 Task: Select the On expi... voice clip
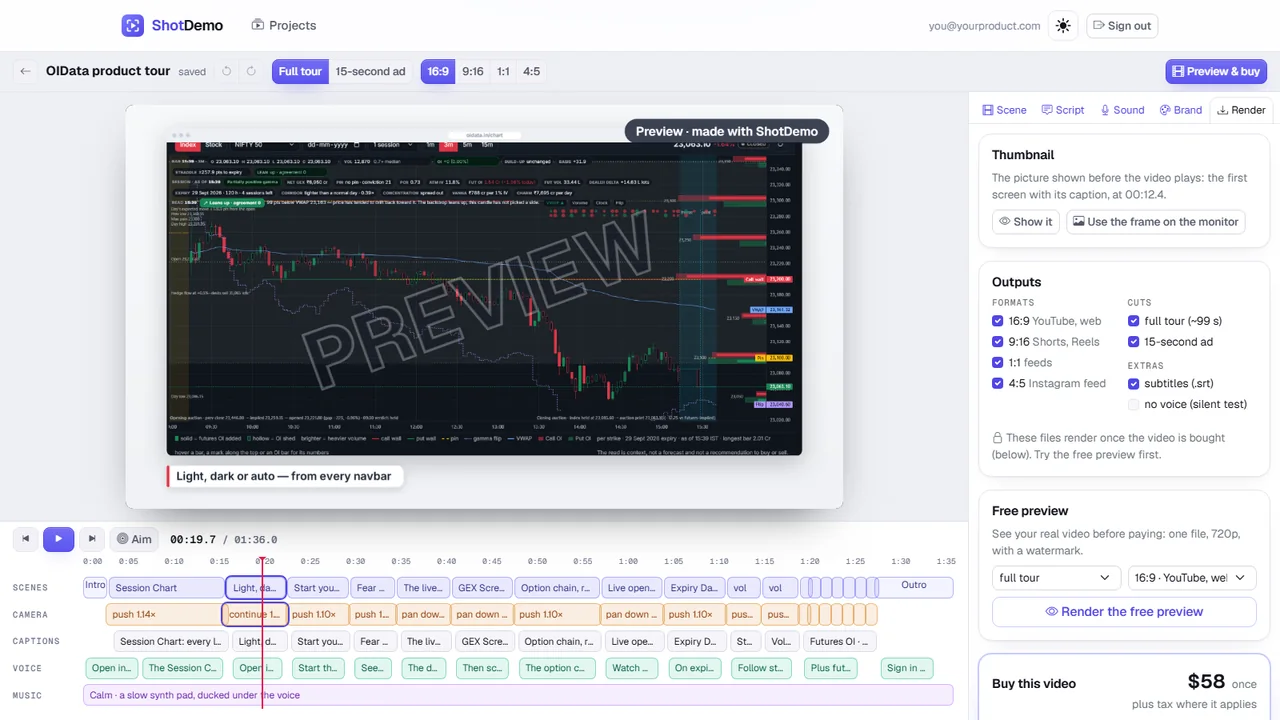pos(694,668)
